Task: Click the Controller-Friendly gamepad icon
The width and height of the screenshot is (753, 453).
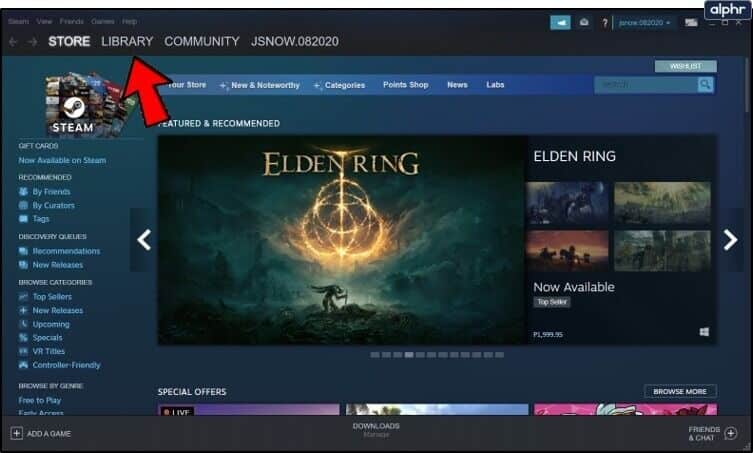Action: point(23,365)
